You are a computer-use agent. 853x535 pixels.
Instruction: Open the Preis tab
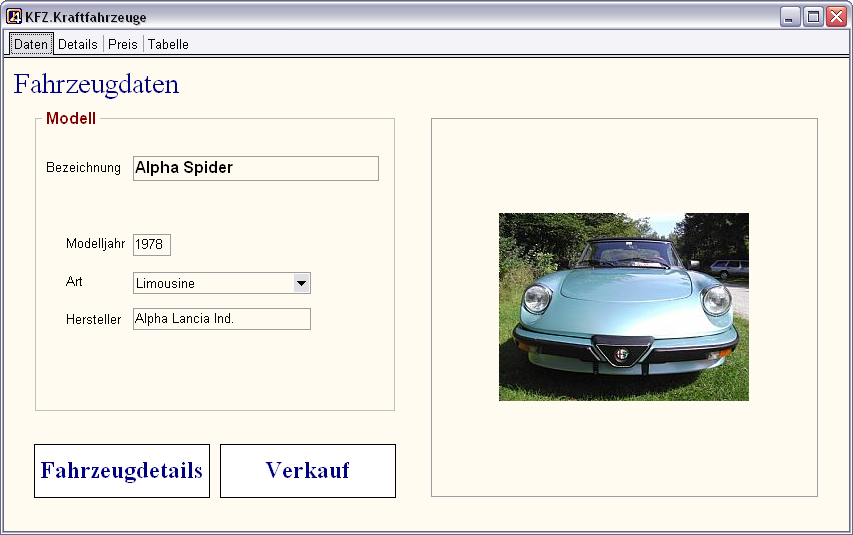(122, 44)
